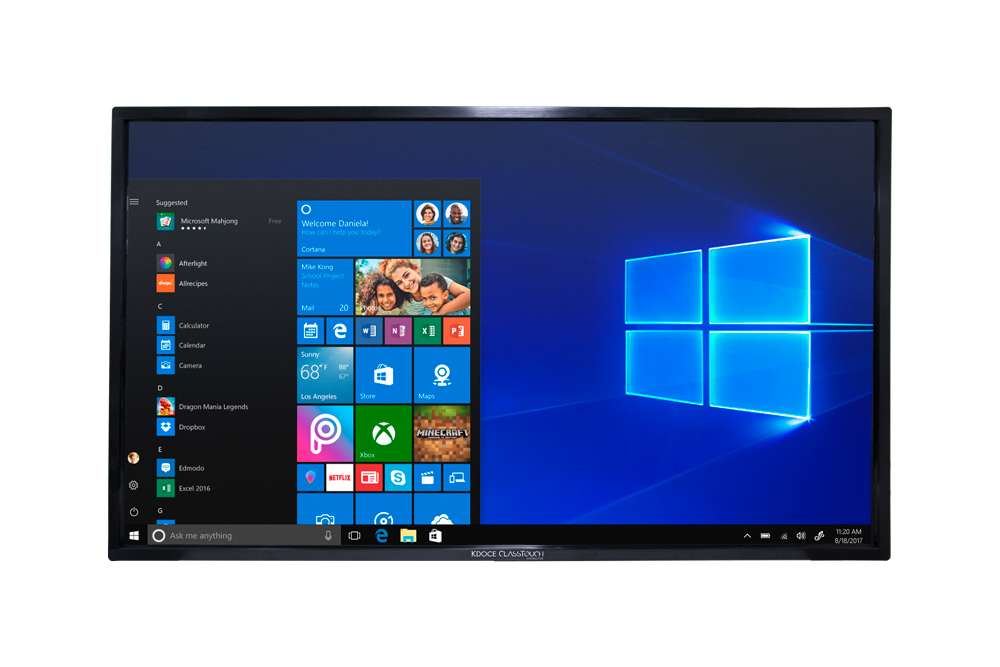This screenshot has width=1000, height=667.
Task: Launch Edge from the taskbar
Action: (381, 536)
